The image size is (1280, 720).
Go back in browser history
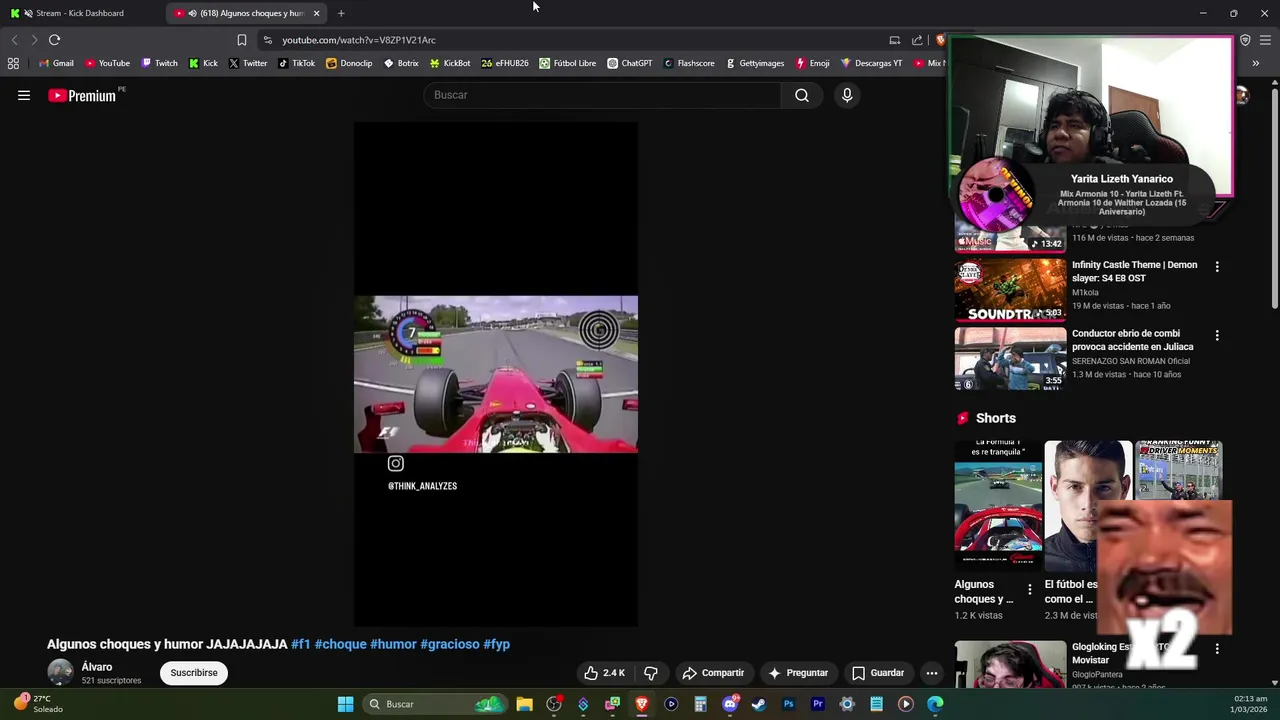coord(14,40)
